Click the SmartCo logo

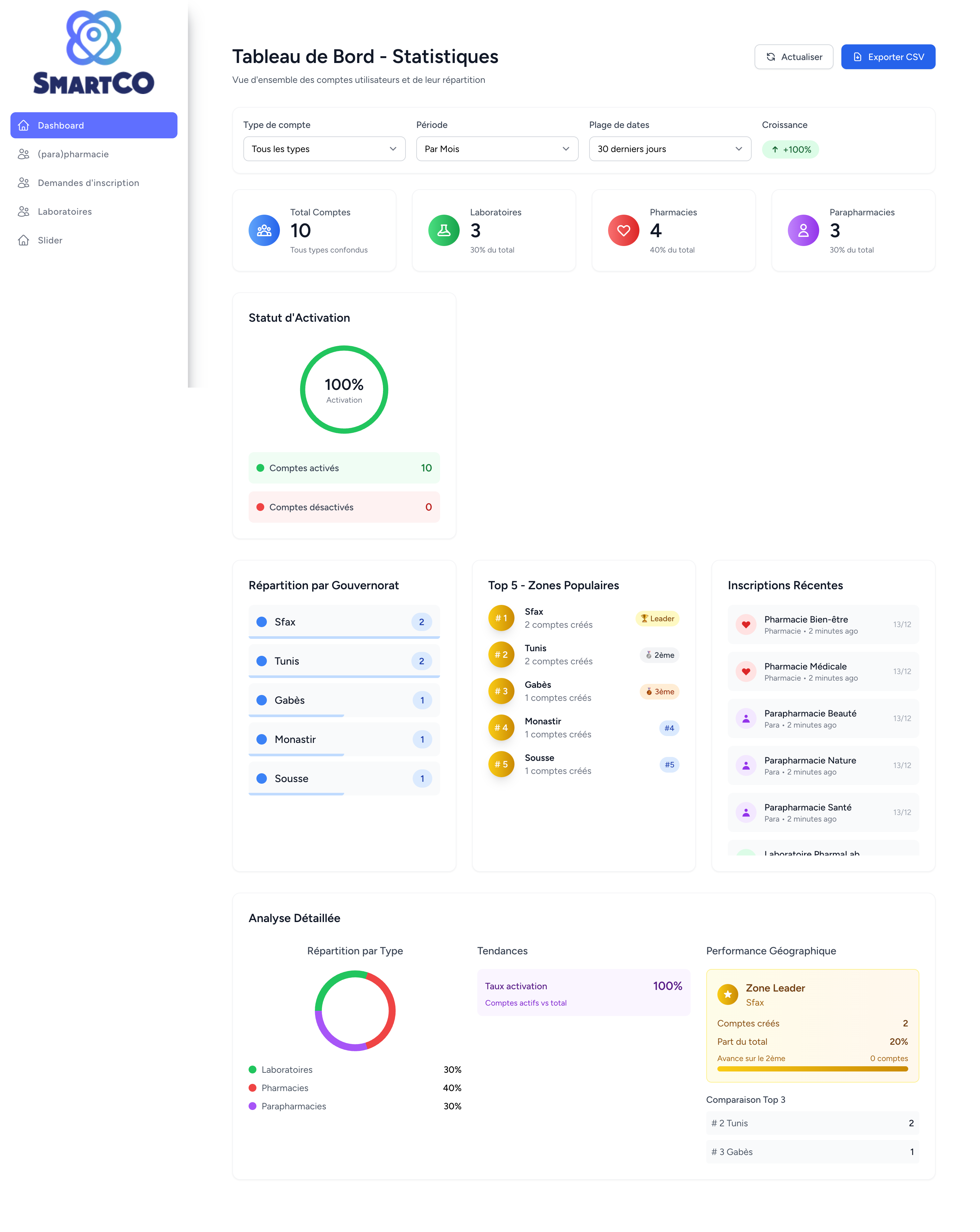point(94,52)
